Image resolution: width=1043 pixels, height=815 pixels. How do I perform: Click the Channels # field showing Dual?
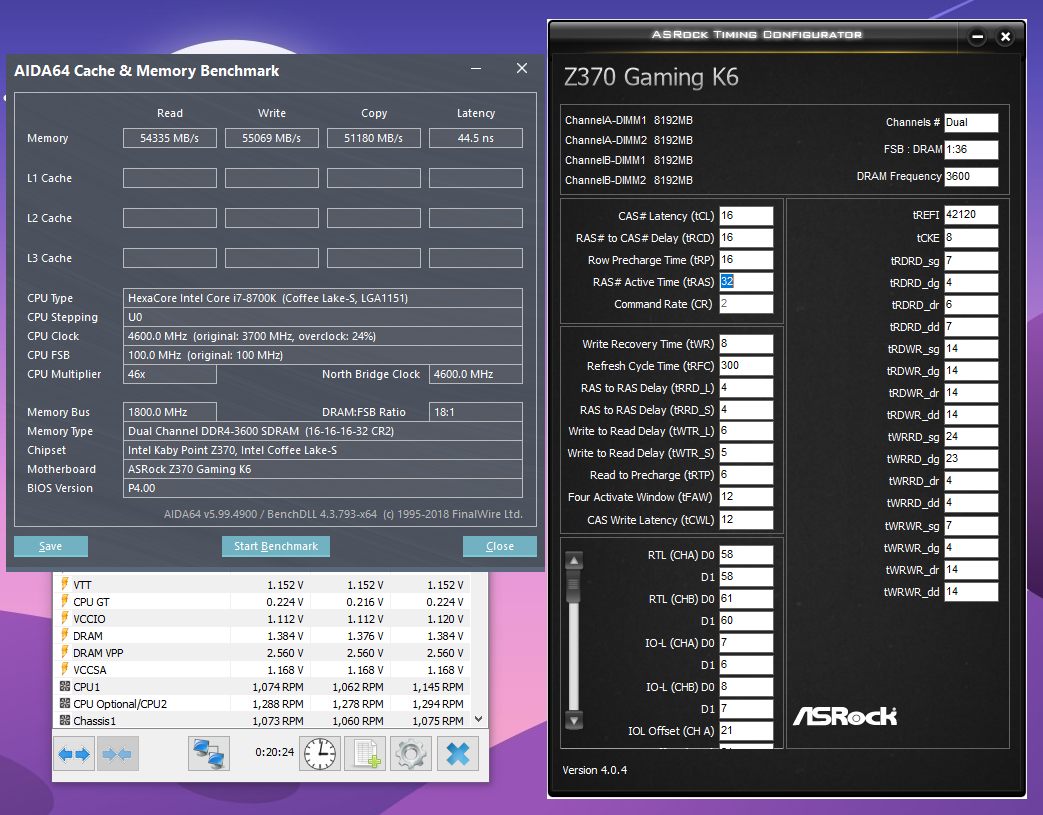tap(971, 122)
